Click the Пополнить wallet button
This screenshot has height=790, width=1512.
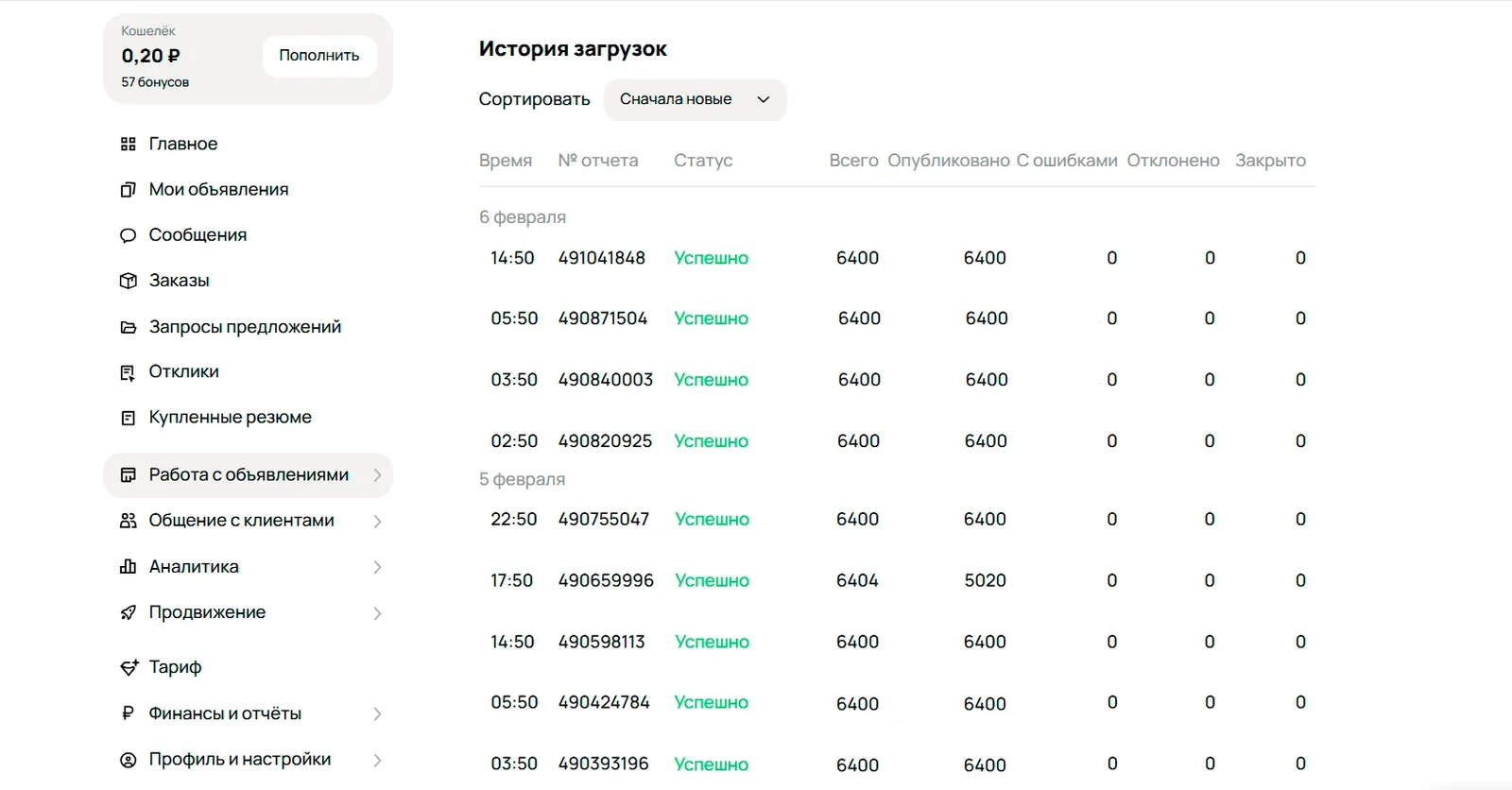point(319,56)
